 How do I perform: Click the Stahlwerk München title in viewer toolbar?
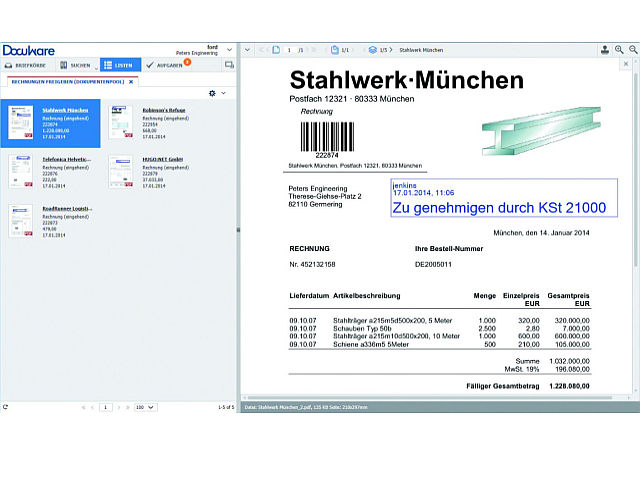coord(421,50)
